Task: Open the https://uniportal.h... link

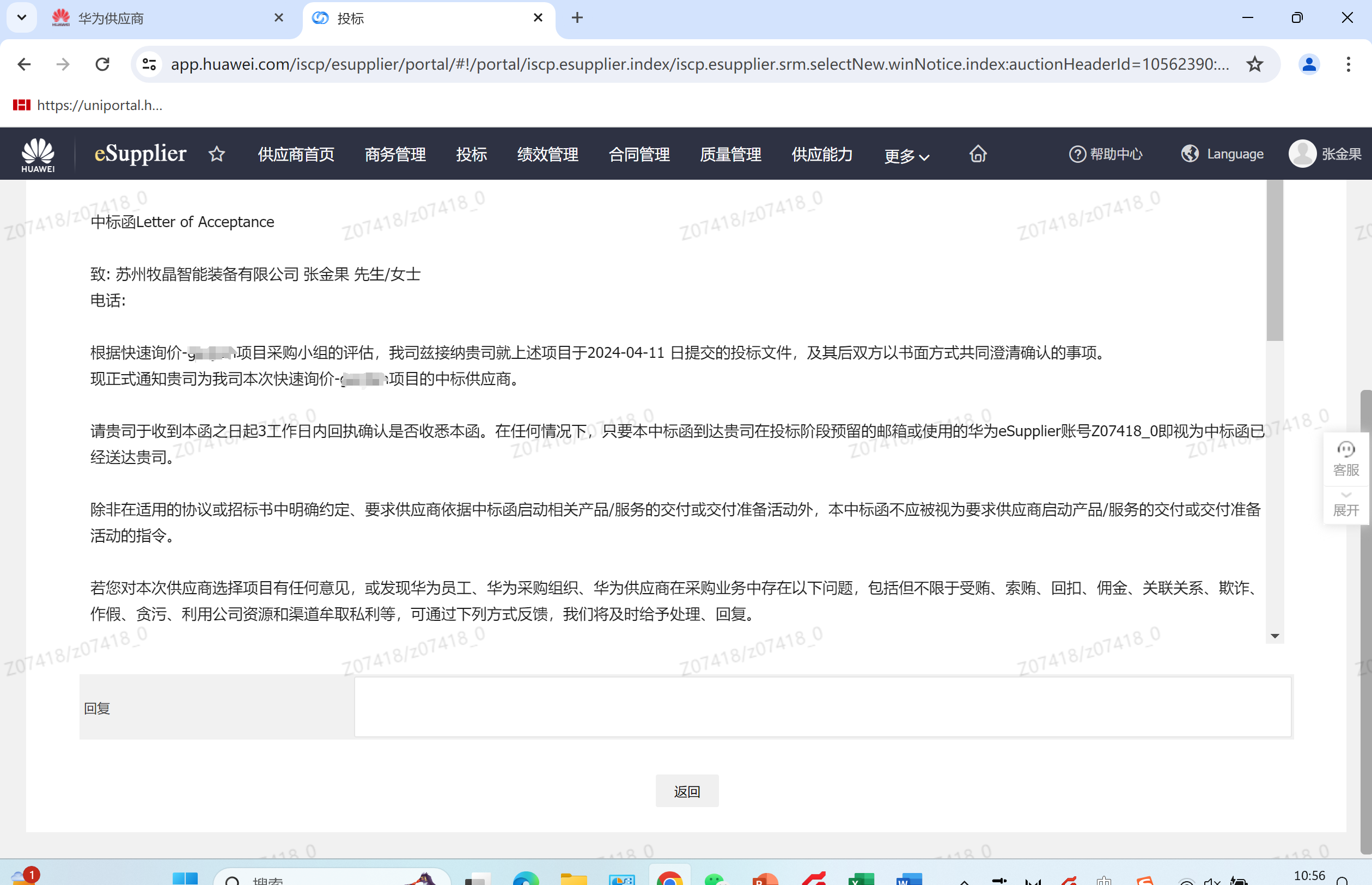Action: coord(98,105)
